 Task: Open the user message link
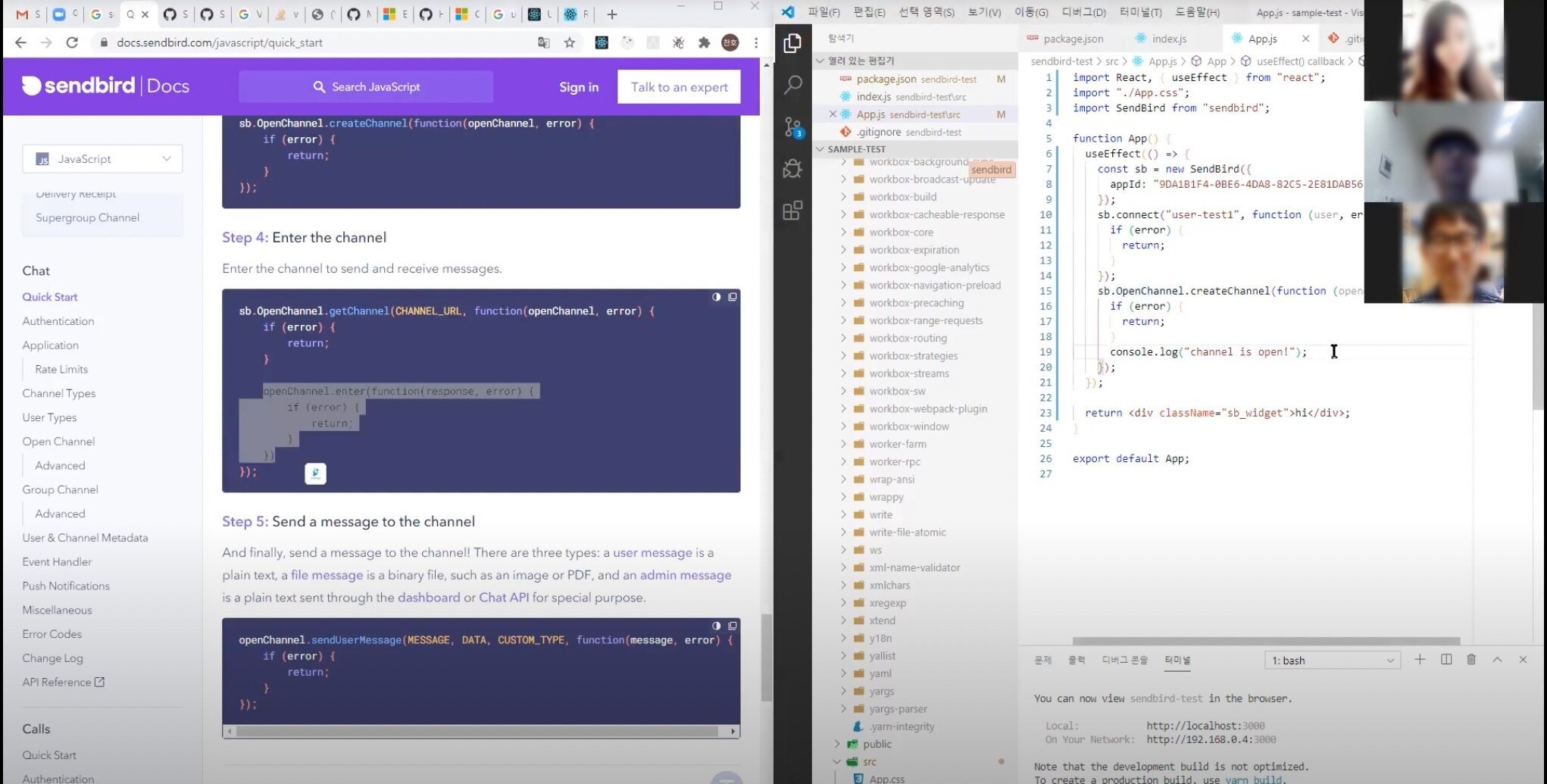652,553
